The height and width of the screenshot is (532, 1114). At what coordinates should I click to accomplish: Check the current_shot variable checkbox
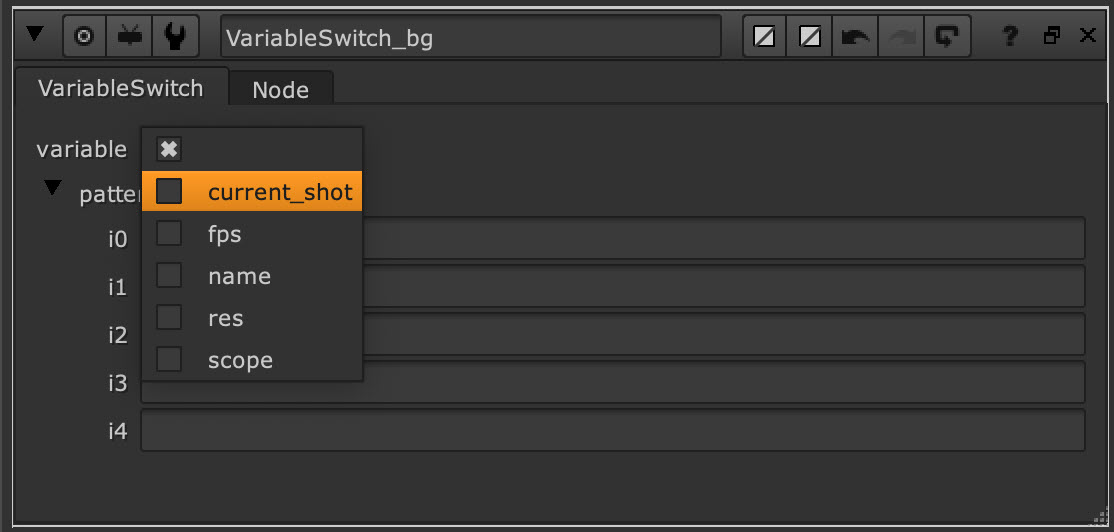(x=169, y=191)
